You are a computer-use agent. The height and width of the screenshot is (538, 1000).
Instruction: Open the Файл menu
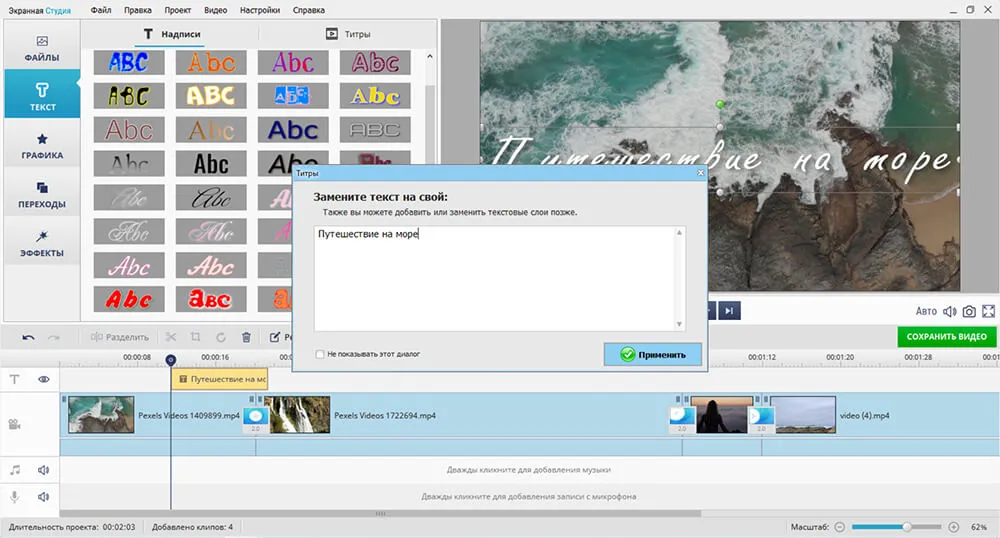(x=101, y=10)
